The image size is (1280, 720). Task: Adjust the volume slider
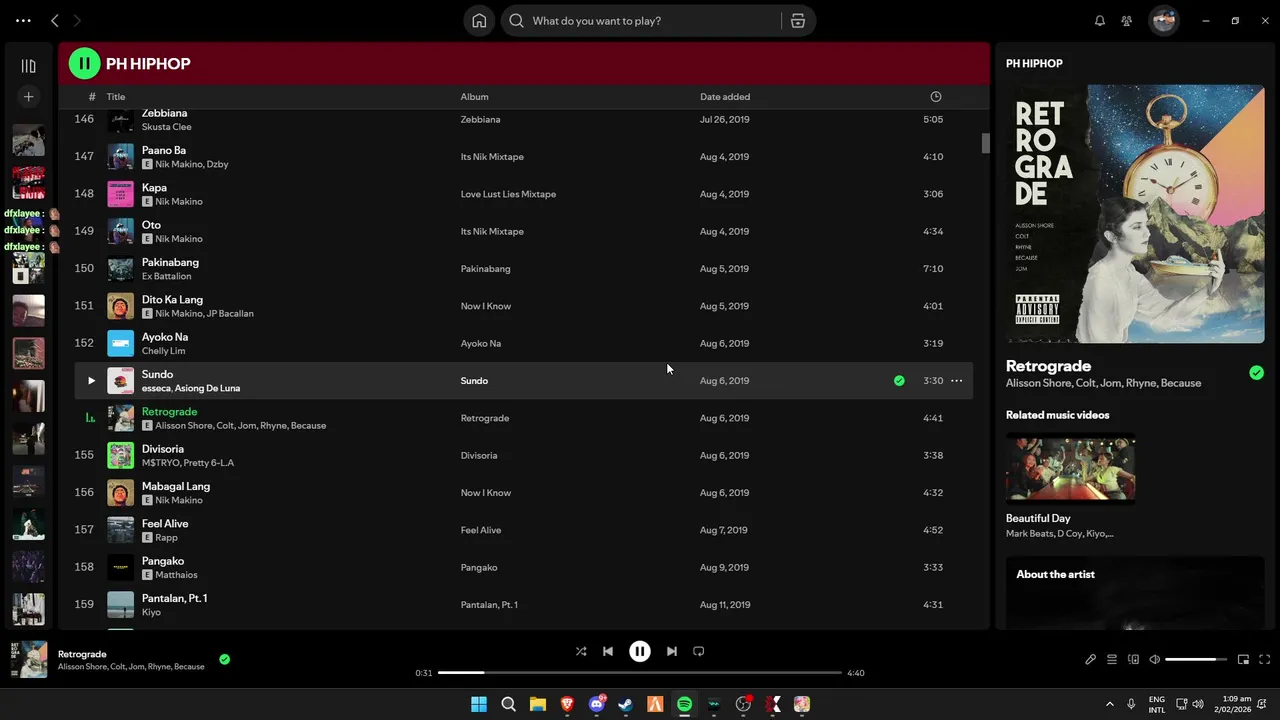pos(1197,660)
